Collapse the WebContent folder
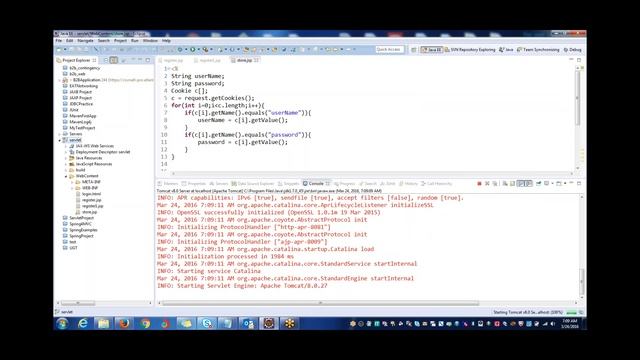640x360 pixels. click(66, 176)
